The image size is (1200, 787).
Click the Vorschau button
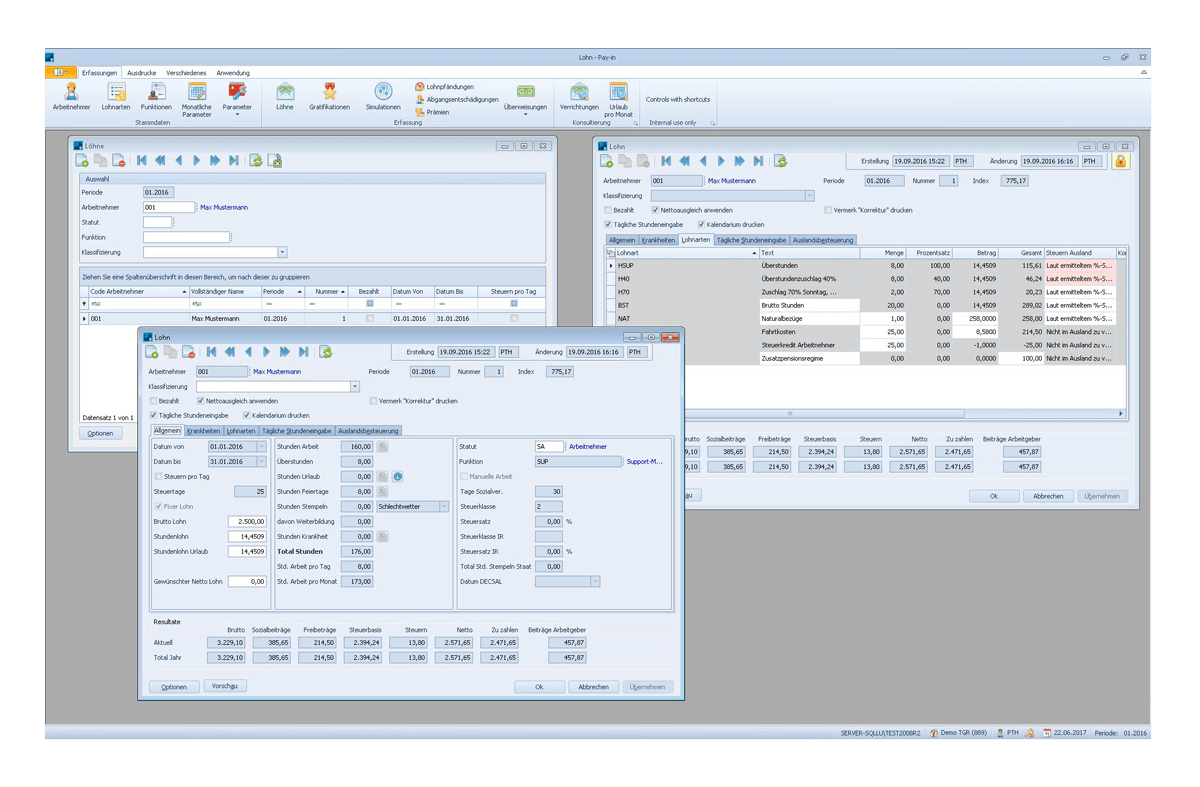(225, 686)
